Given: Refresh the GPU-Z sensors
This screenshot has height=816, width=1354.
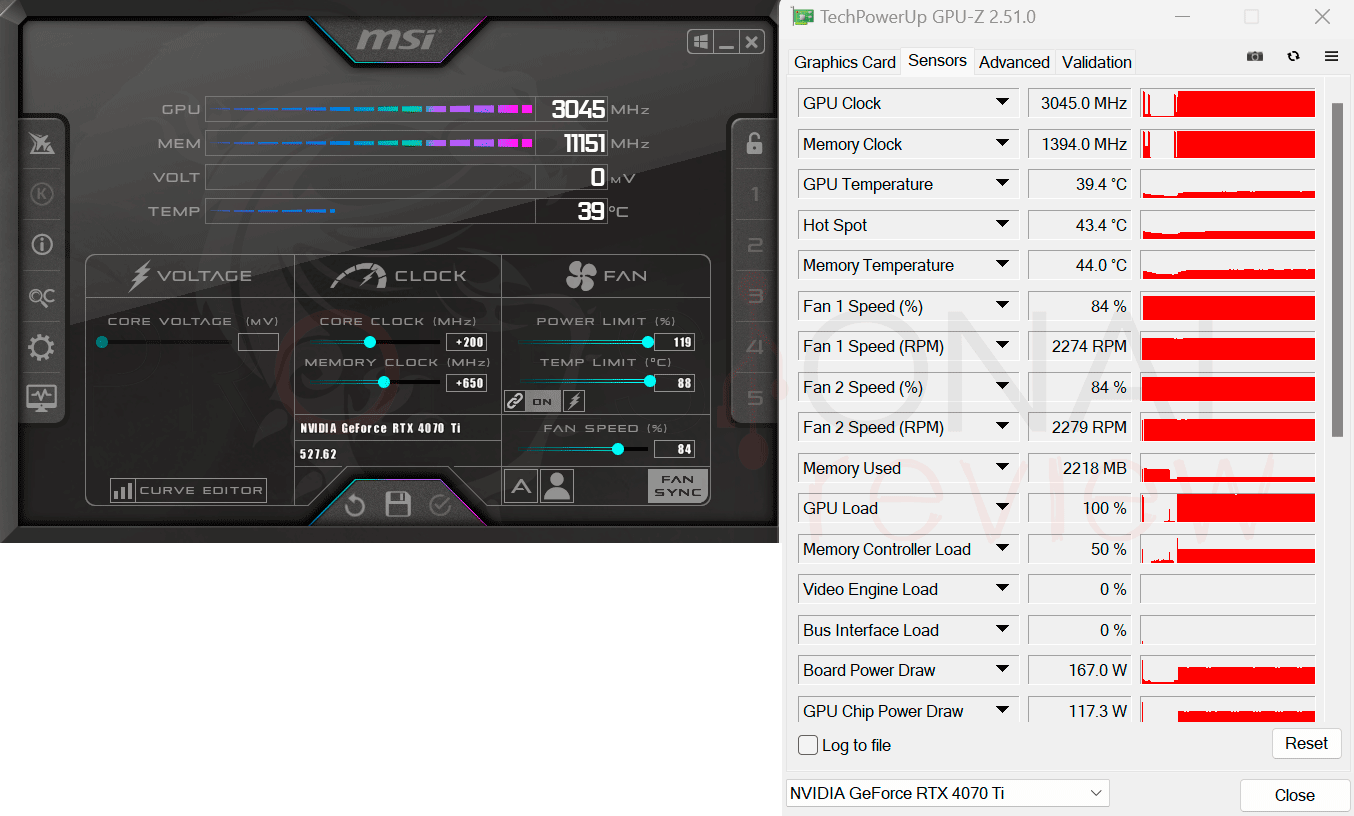Looking at the screenshot, I should (x=1293, y=57).
